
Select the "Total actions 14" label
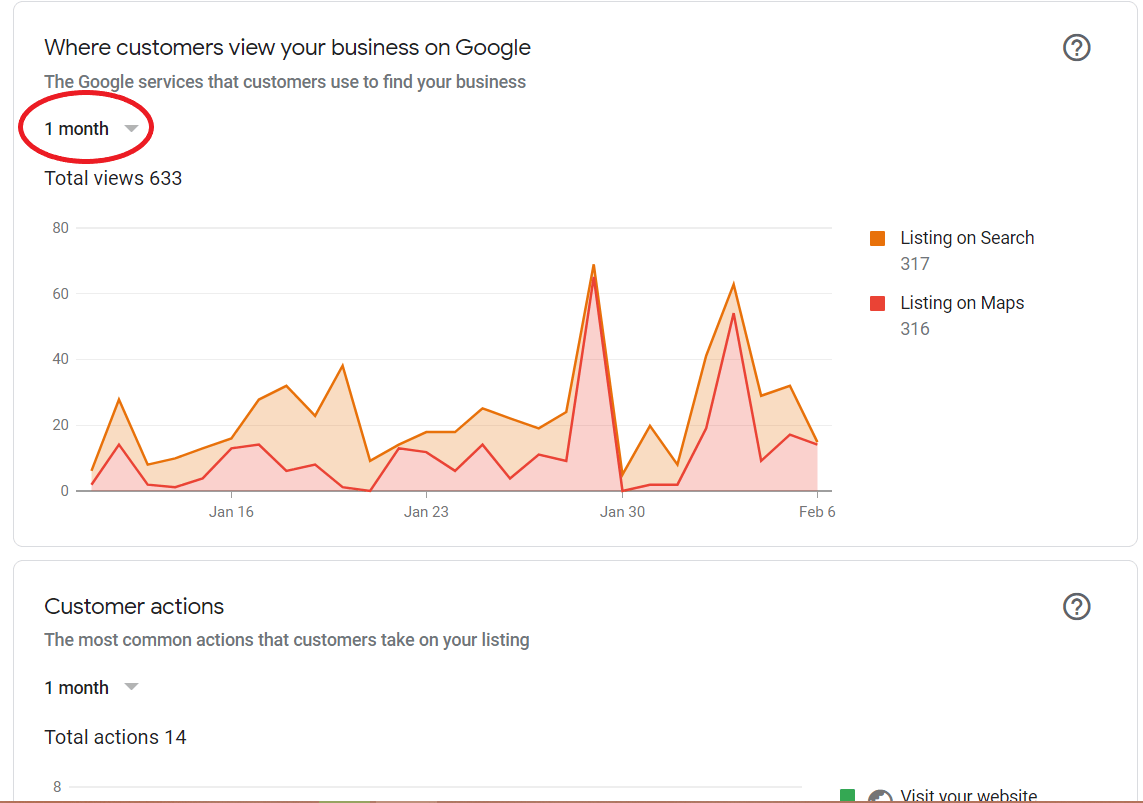(115, 737)
